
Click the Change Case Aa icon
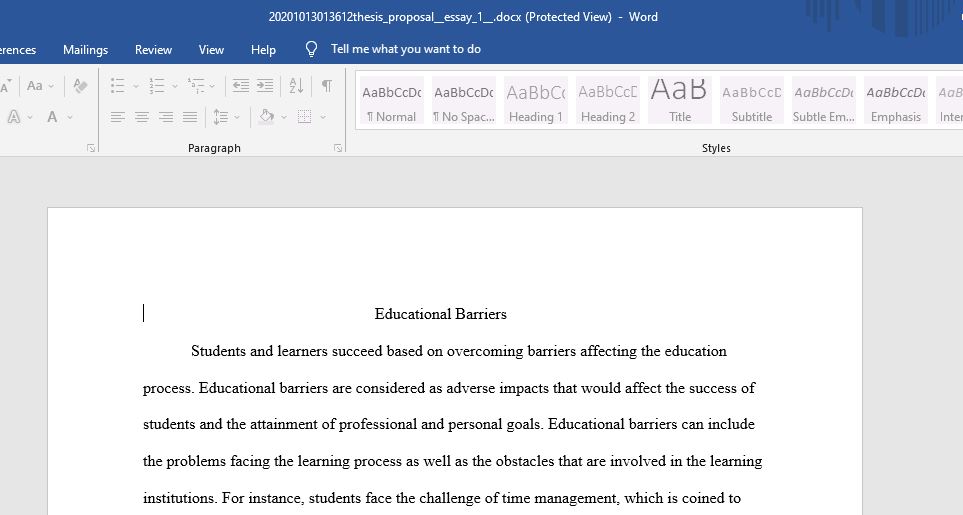pyautogui.click(x=35, y=86)
